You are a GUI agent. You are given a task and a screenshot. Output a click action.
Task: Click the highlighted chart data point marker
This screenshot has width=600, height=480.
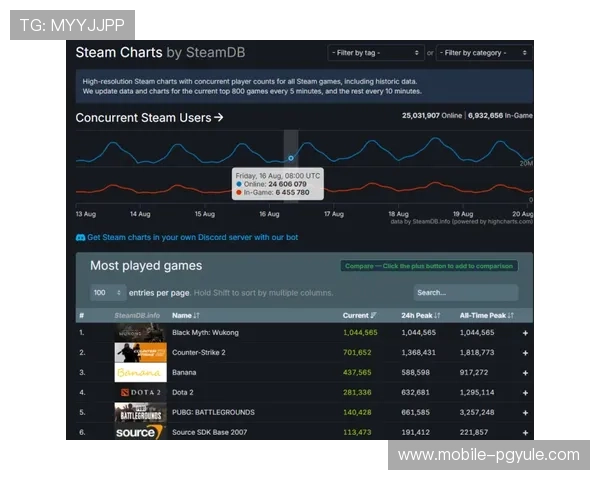[291, 158]
